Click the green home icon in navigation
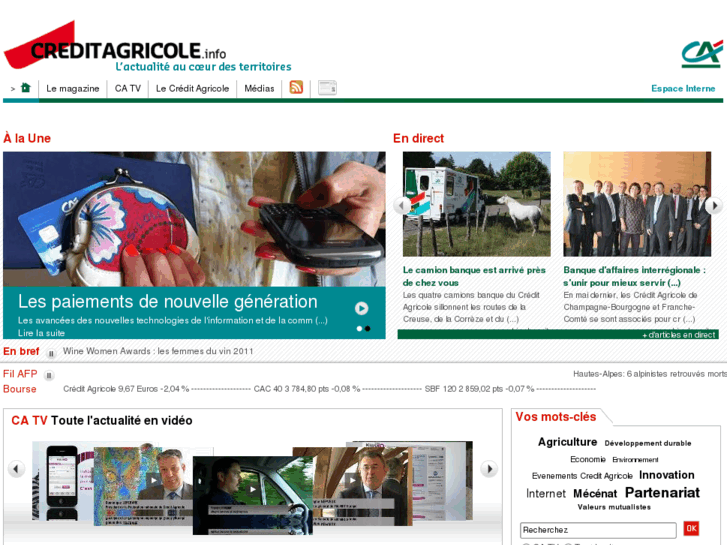This screenshot has width=727, height=545. [26, 88]
